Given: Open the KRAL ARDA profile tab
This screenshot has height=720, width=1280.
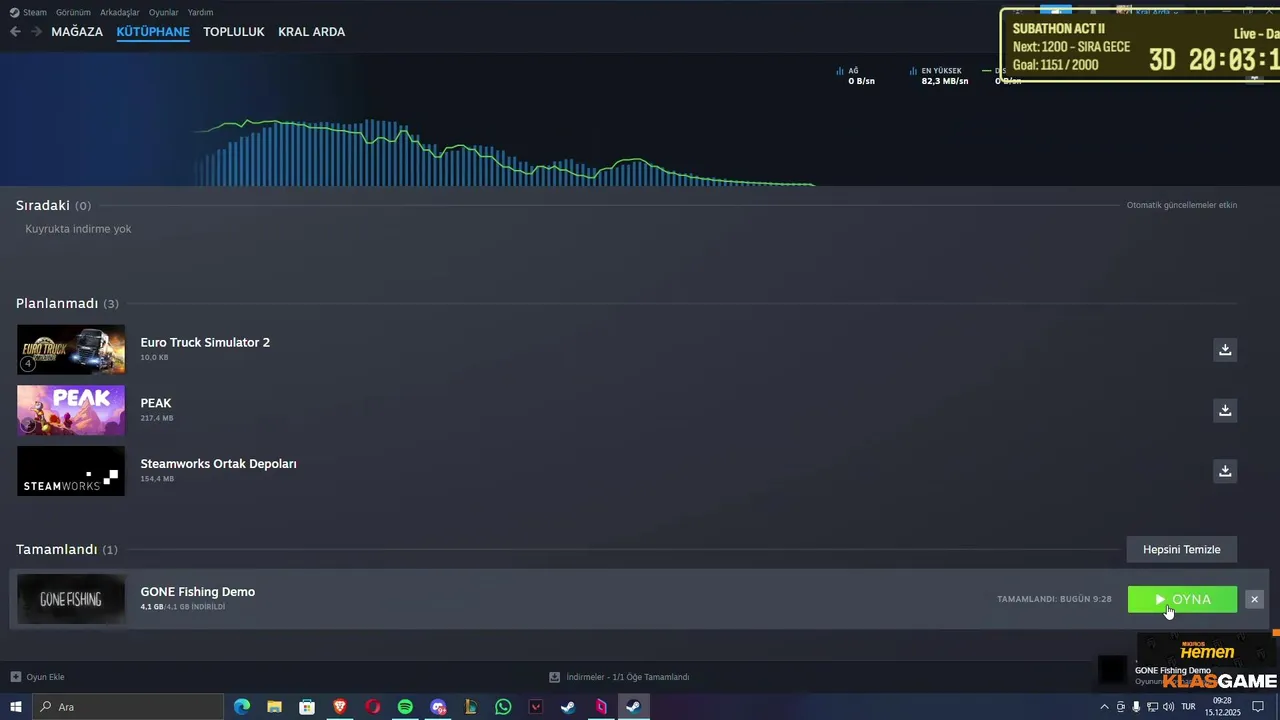Looking at the screenshot, I should pyautogui.click(x=311, y=32).
